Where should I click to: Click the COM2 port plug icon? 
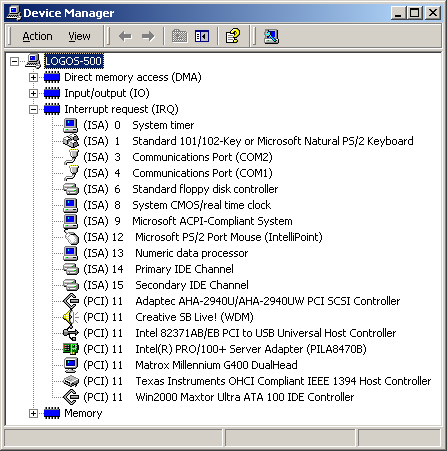[x=71, y=157]
